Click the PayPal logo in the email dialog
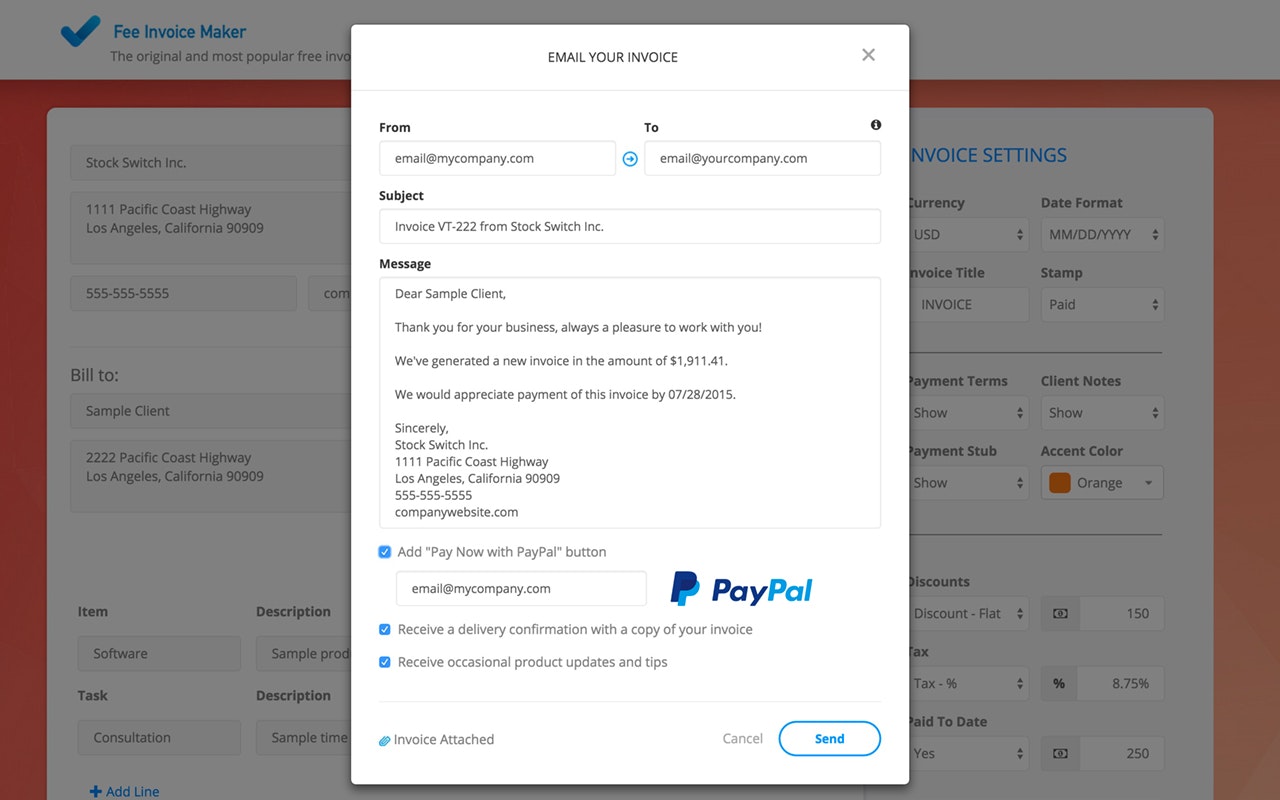This screenshot has width=1280, height=800. pos(740,590)
